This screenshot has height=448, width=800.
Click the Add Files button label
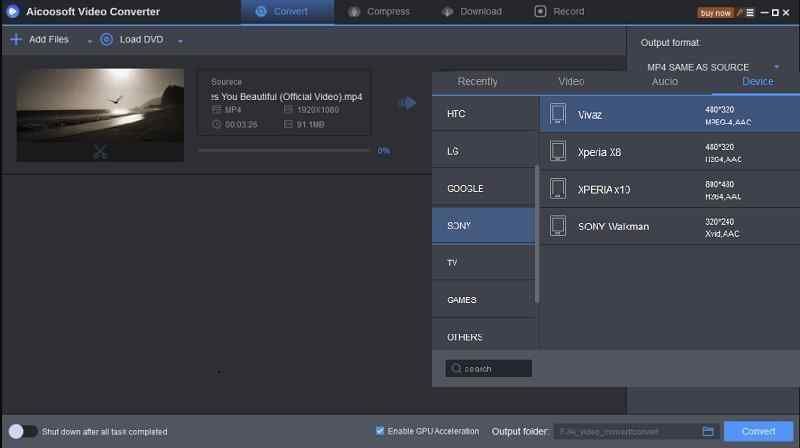click(49, 39)
